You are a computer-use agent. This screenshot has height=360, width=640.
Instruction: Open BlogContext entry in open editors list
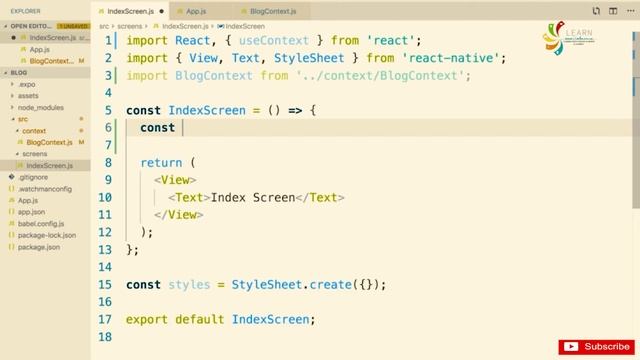(x=51, y=61)
